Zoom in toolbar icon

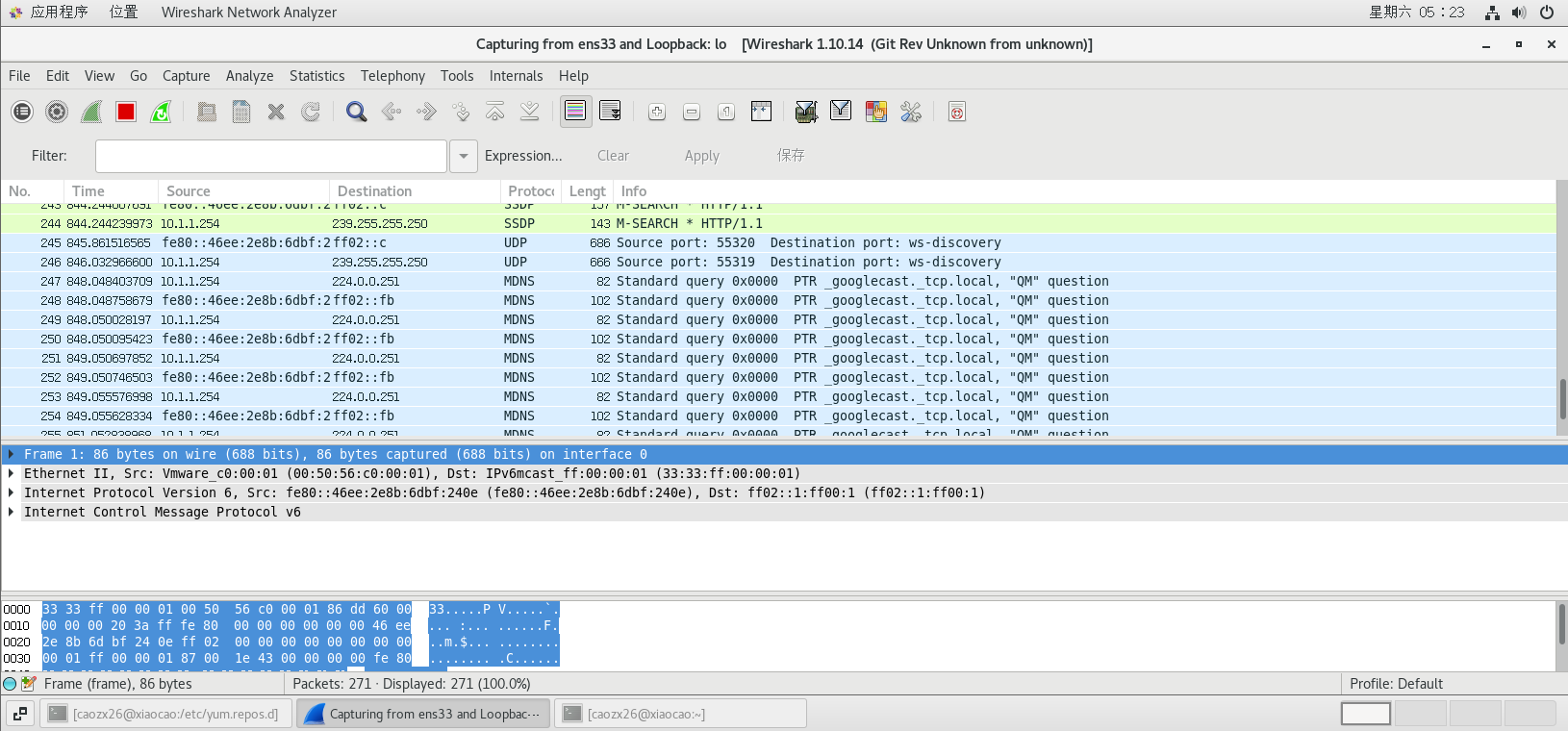coord(657,112)
